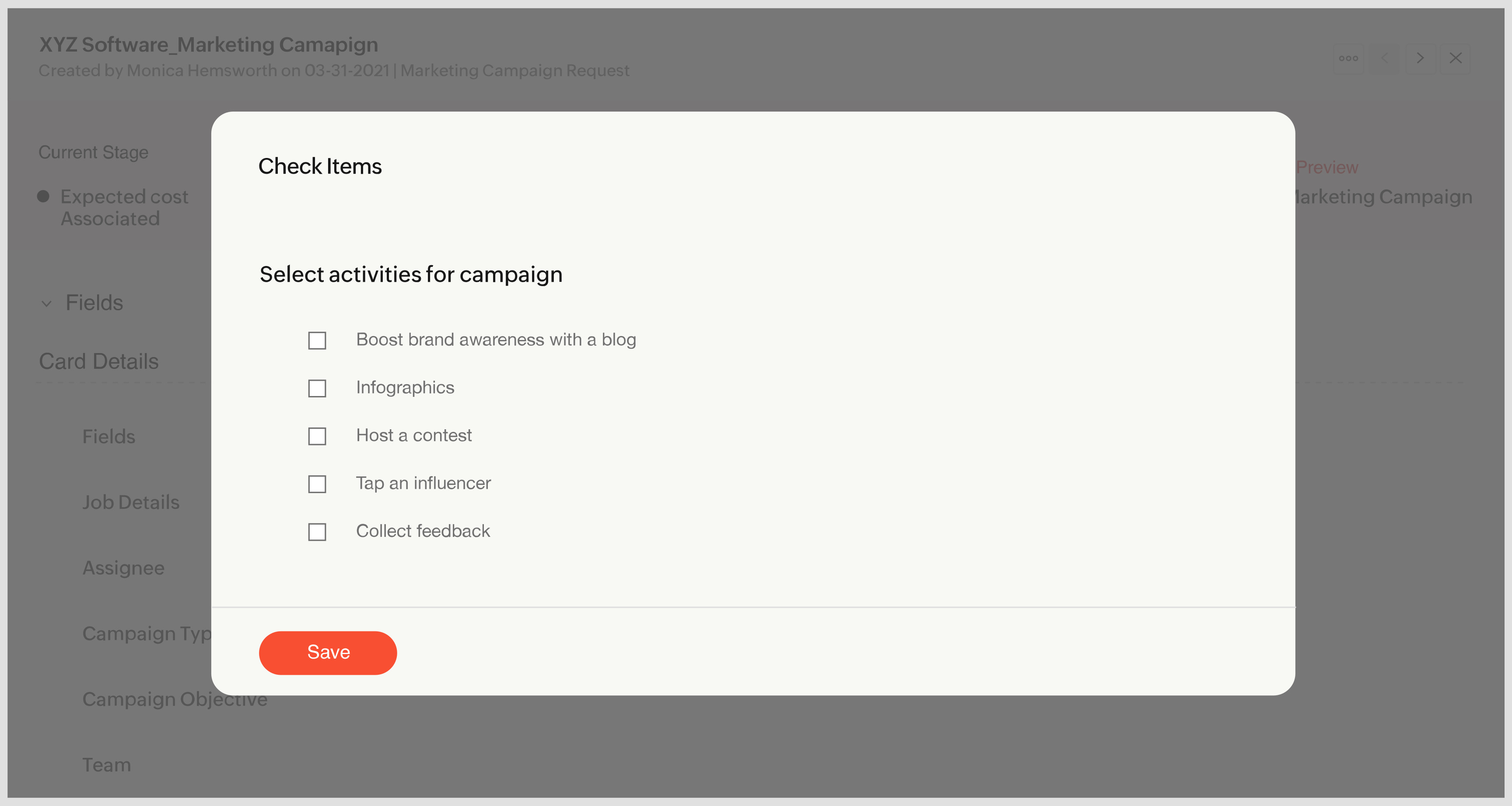The height and width of the screenshot is (806, 1512).
Task: Tick the Infographics checkbox
Action: coord(317,389)
